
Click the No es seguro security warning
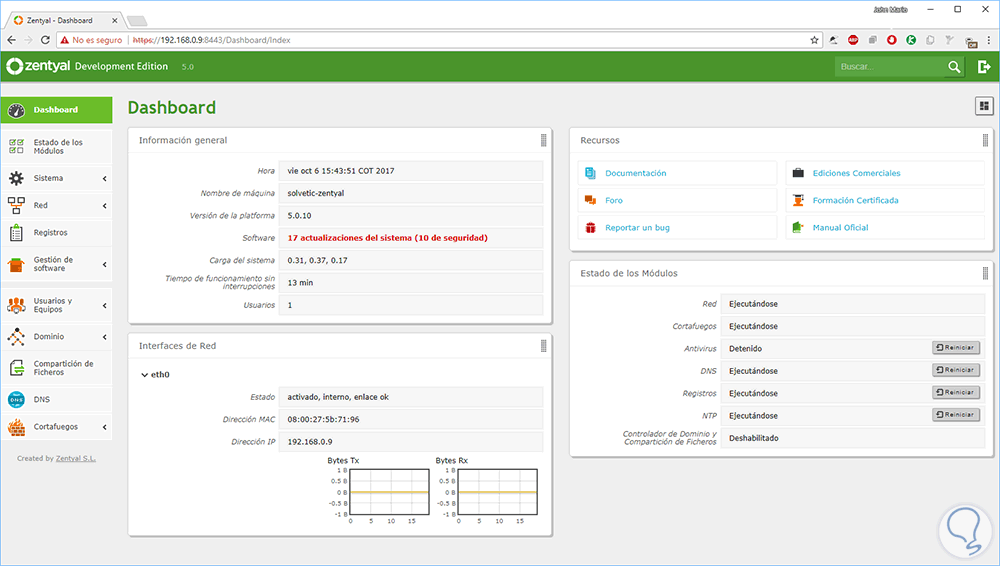[91, 40]
